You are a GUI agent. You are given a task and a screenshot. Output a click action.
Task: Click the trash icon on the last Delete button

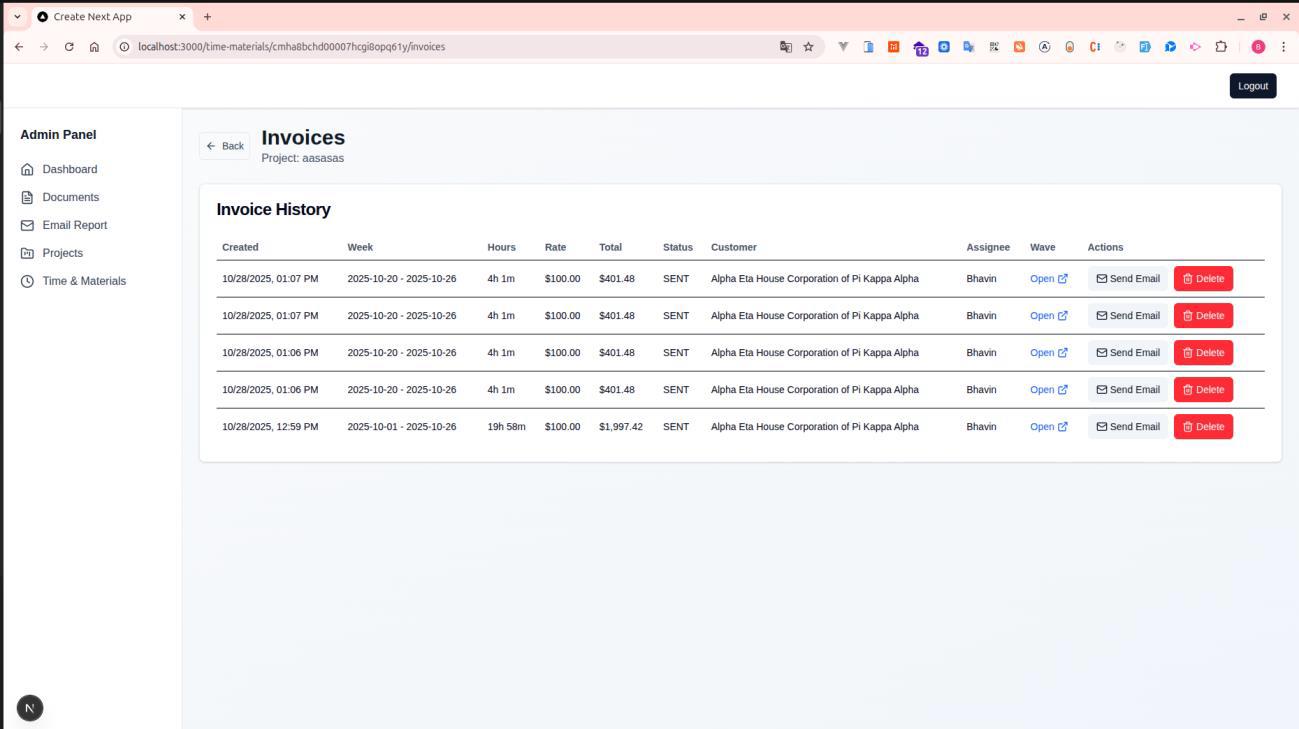click(x=1186, y=426)
